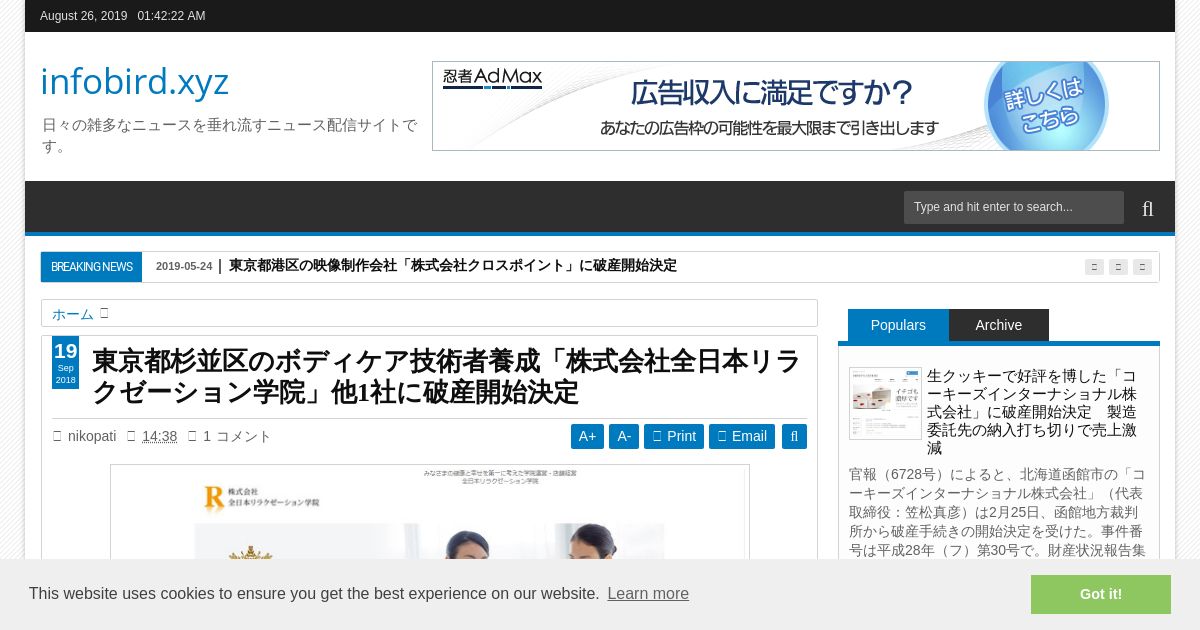
Task: Open the breaking news headline about クロスポイント
Action: click(453, 266)
